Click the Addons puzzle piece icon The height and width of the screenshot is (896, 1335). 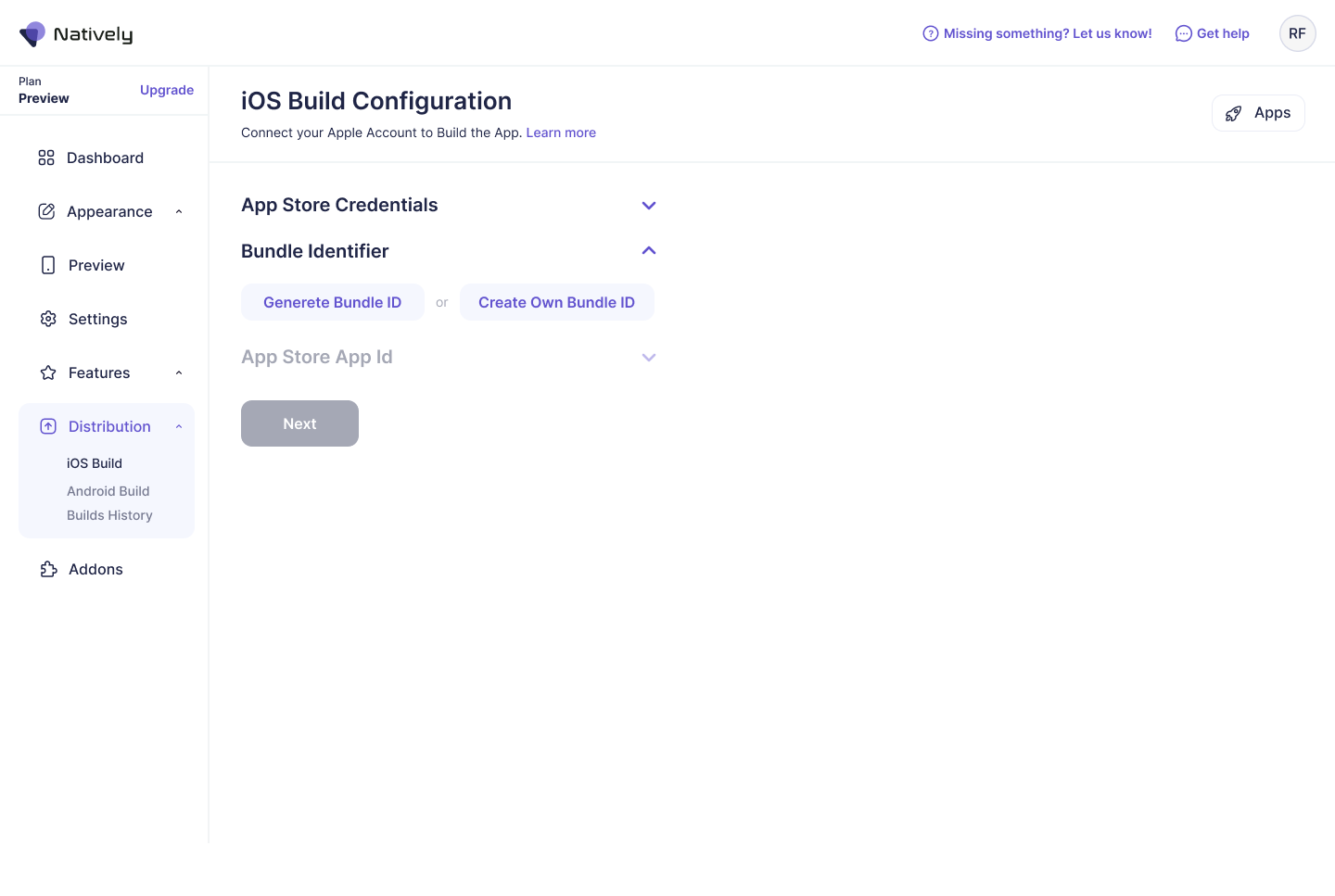(x=48, y=569)
